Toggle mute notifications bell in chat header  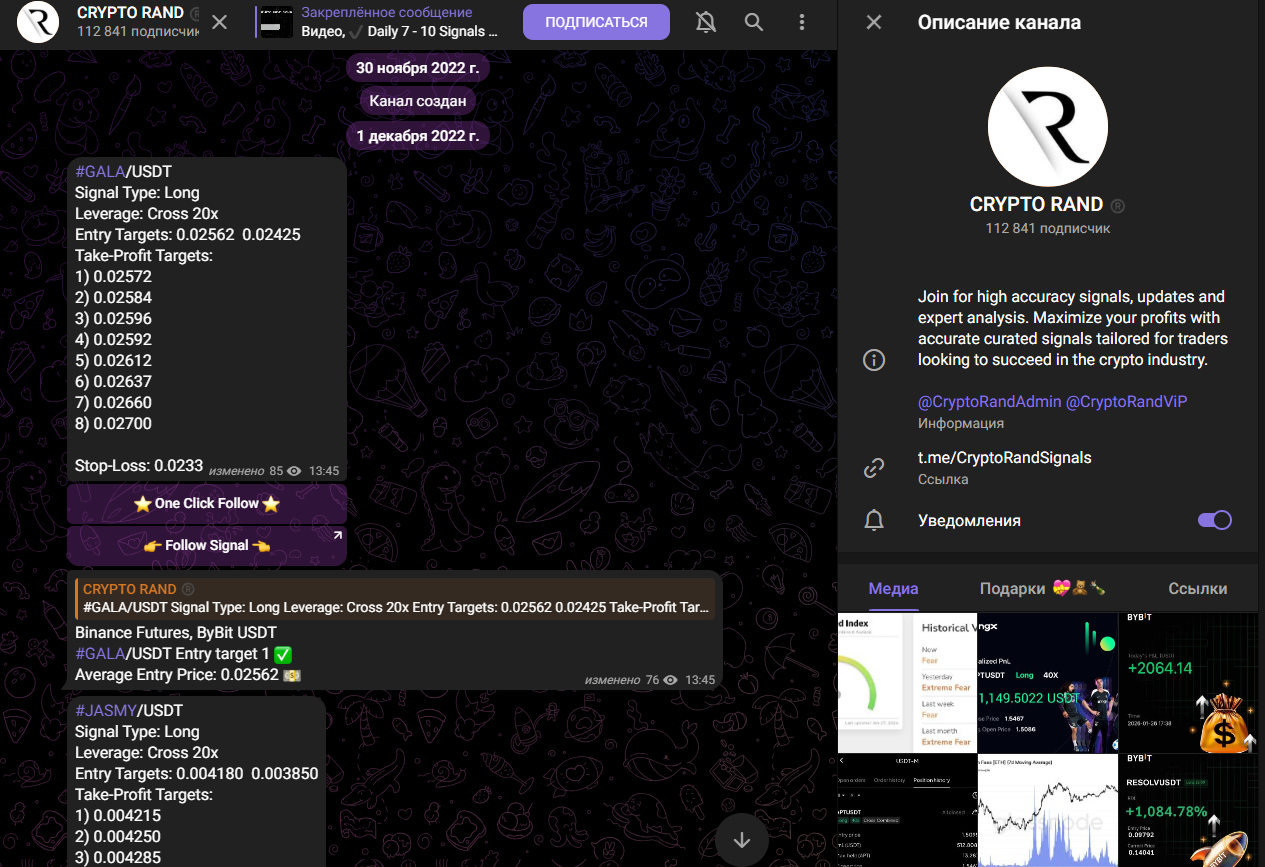tap(706, 22)
